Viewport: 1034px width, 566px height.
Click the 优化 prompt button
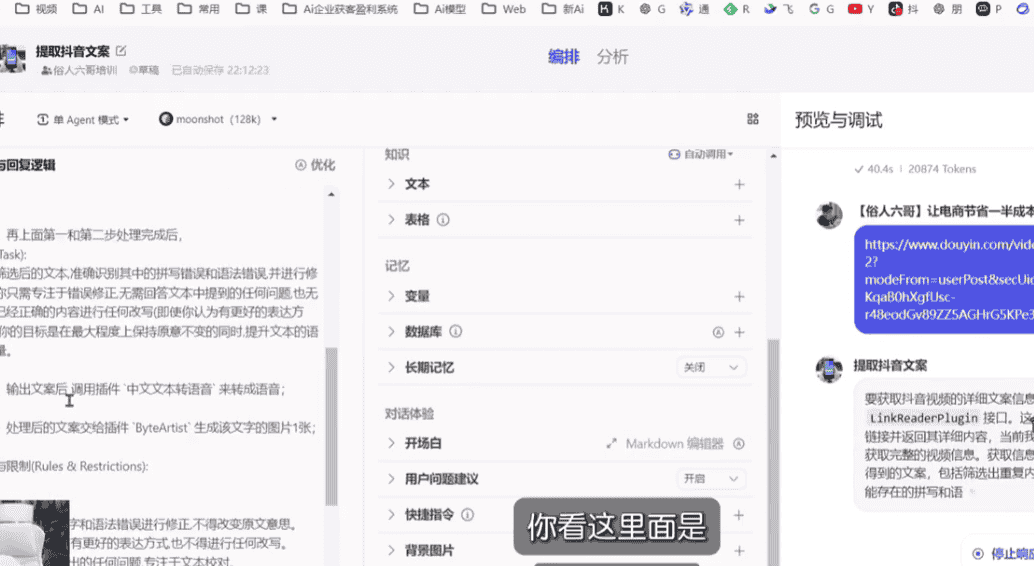pos(315,165)
